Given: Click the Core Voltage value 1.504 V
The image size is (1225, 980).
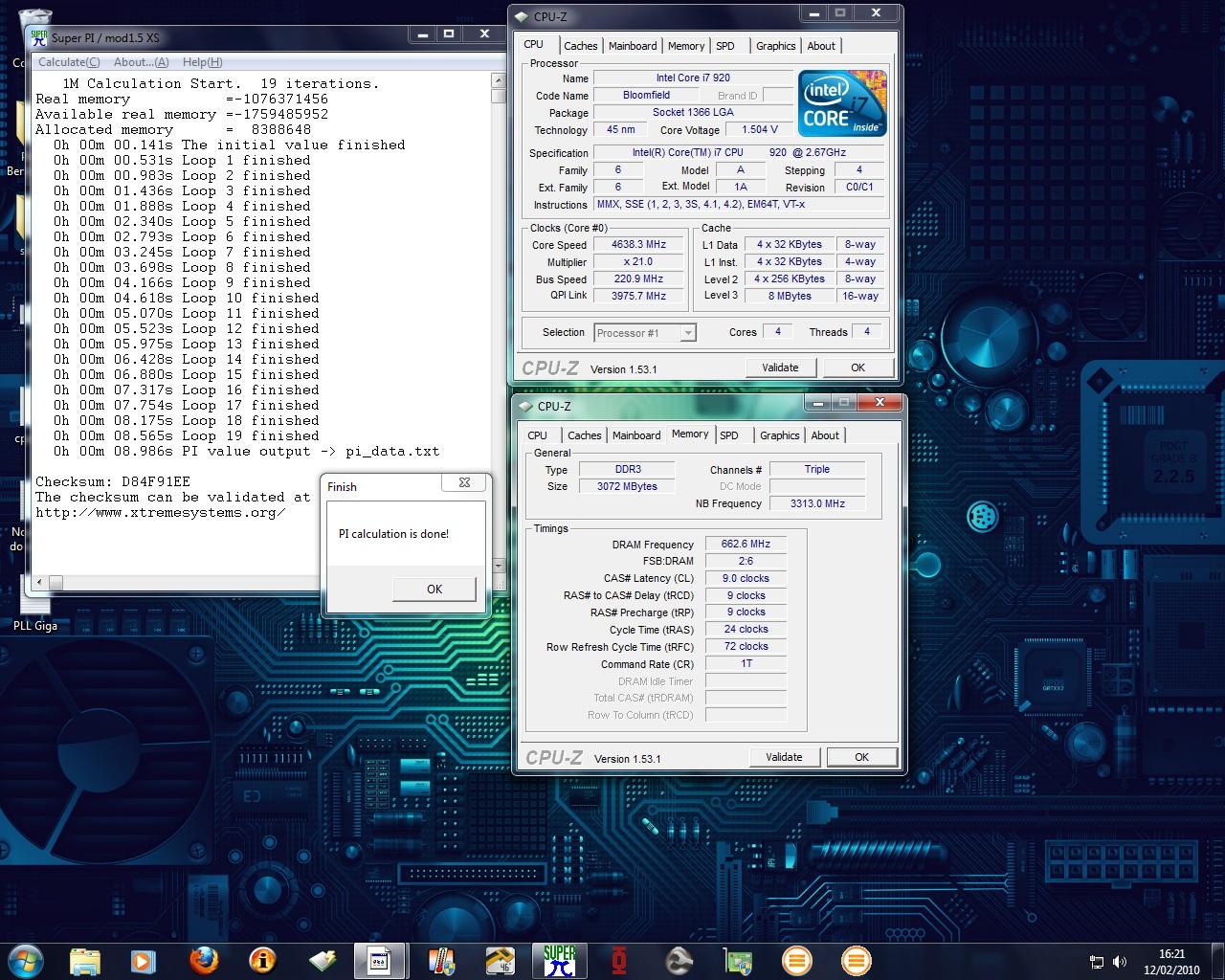Looking at the screenshot, I should click(x=760, y=129).
